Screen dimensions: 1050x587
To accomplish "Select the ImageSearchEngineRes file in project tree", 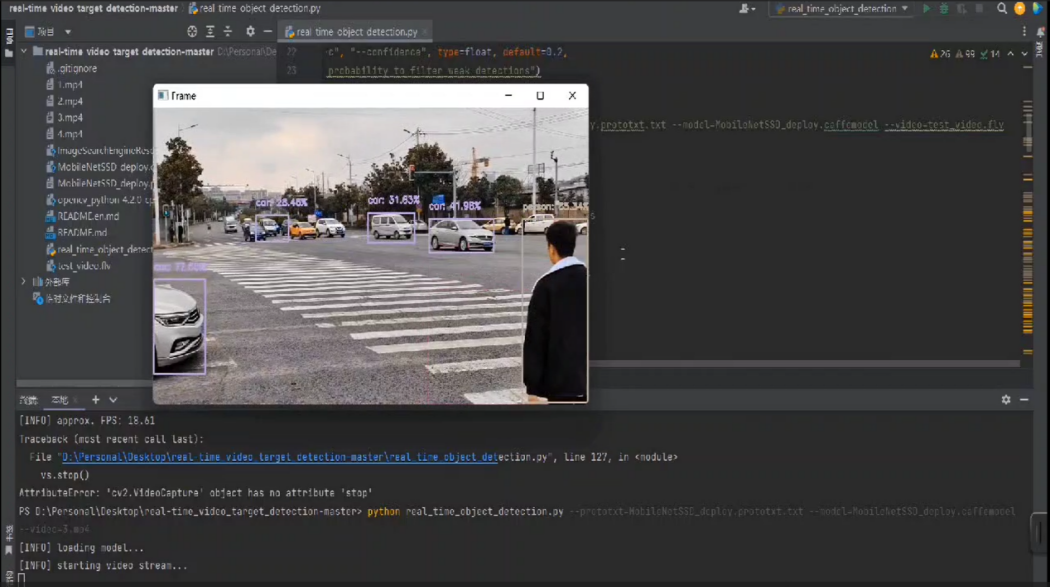I will tap(99, 151).
